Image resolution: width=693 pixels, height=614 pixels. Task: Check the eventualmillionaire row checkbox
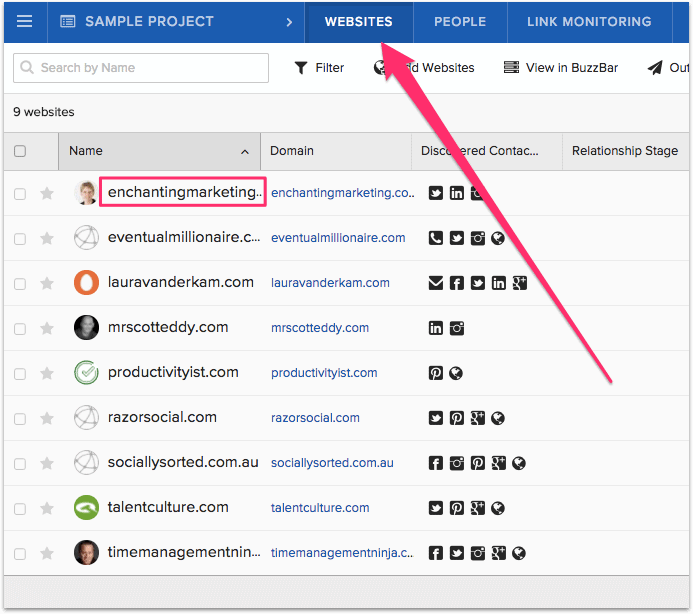pos(20,239)
